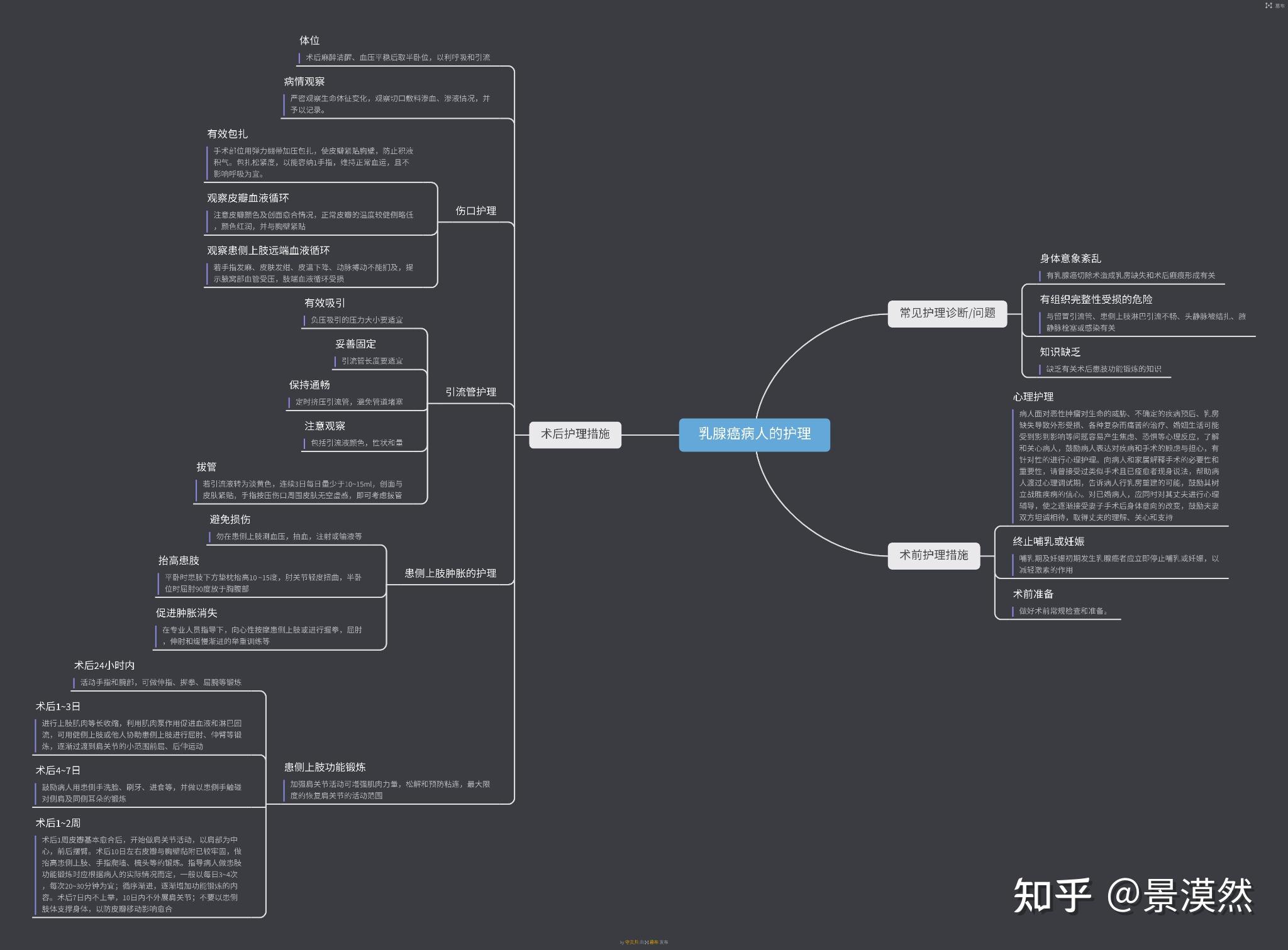The width and height of the screenshot is (1288, 950).
Task: Select the 术后1~2周 node
Action: point(58,823)
